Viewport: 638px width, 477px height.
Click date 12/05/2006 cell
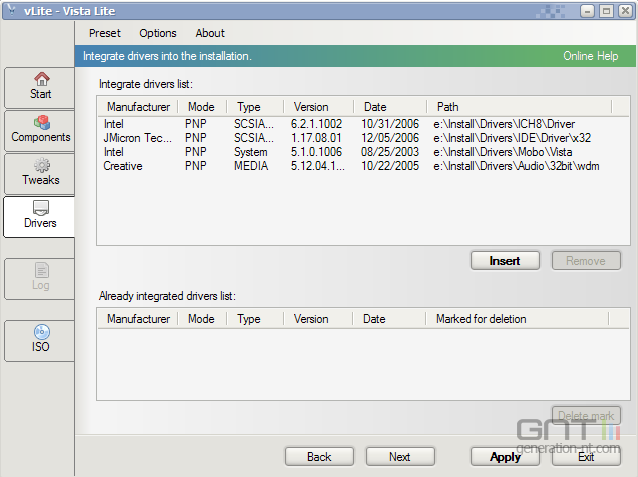(390, 138)
